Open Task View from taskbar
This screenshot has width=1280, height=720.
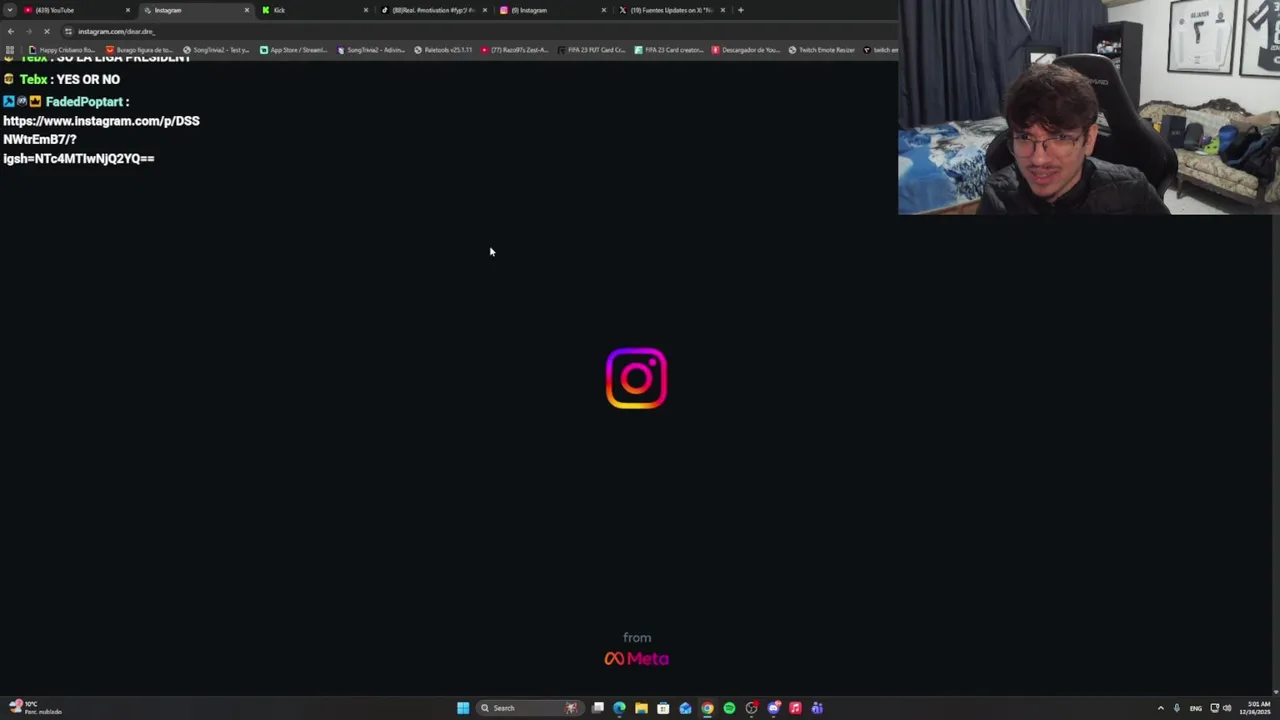click(x=598, y=708)
